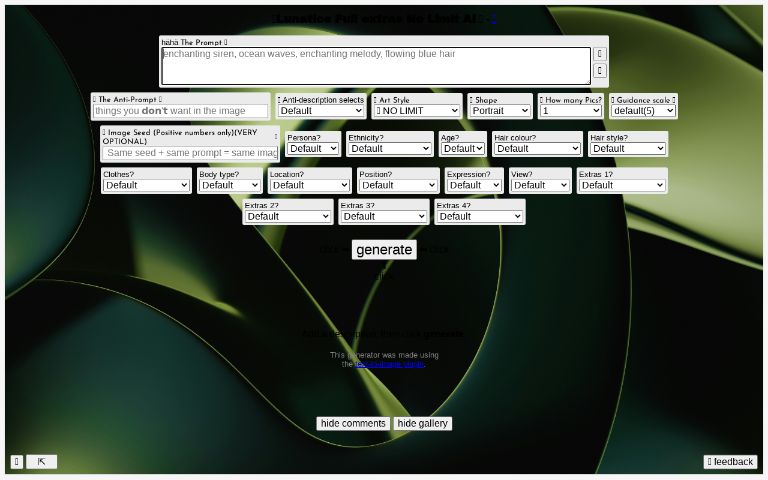Expand the Guidance scale dropdown
The height and width of the screenshot is (480, 768).
[643, 111]
